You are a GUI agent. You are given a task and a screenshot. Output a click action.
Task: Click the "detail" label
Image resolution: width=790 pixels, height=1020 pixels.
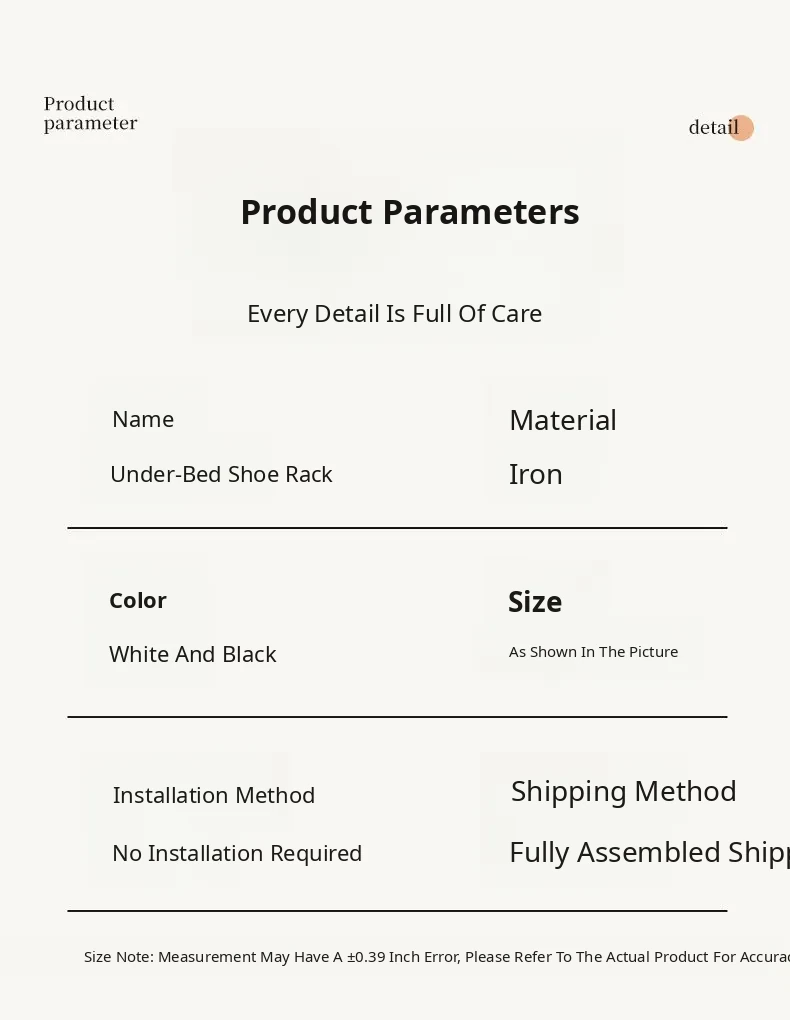(712, 127)
